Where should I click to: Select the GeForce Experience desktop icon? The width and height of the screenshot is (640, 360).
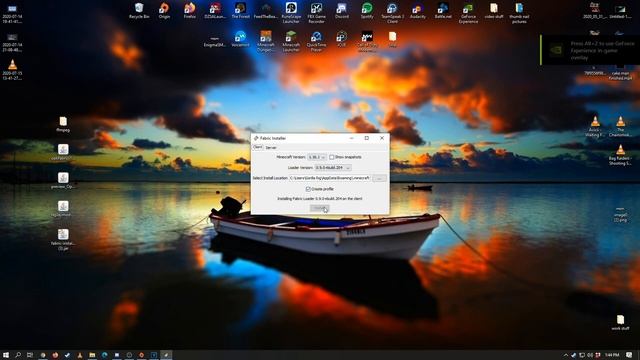coord(468,13)
